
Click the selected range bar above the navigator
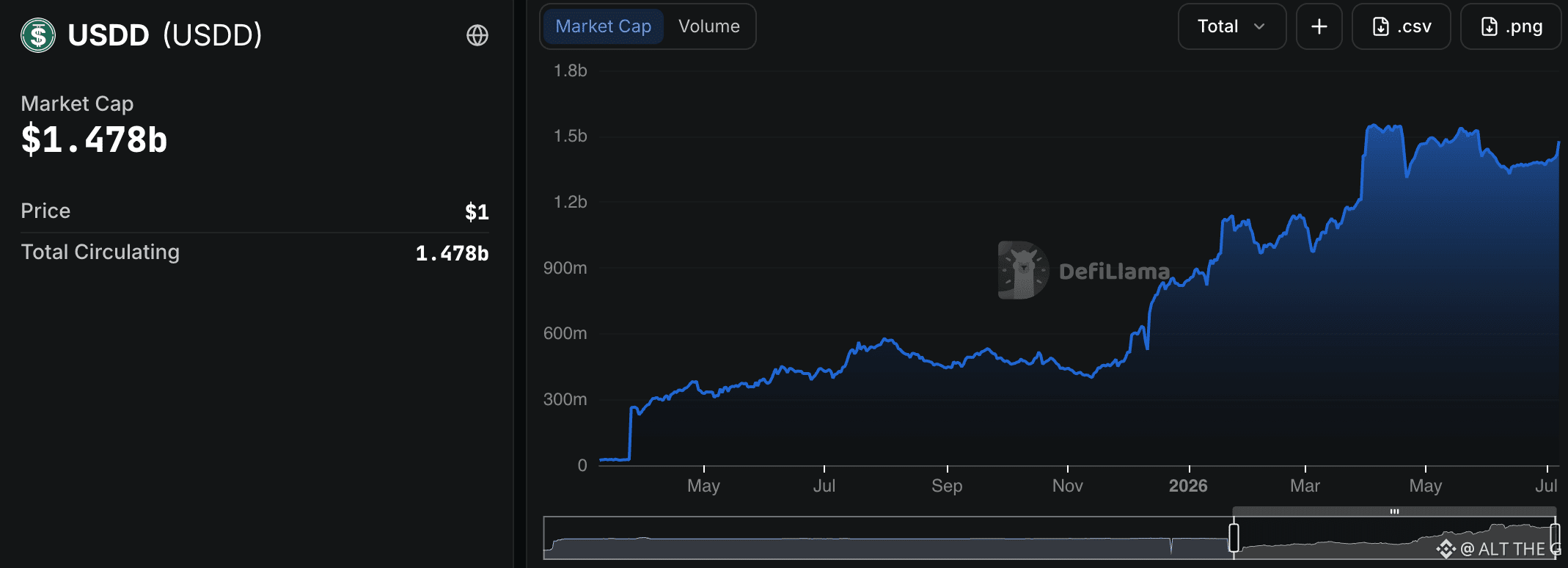tap(1394, 511)
